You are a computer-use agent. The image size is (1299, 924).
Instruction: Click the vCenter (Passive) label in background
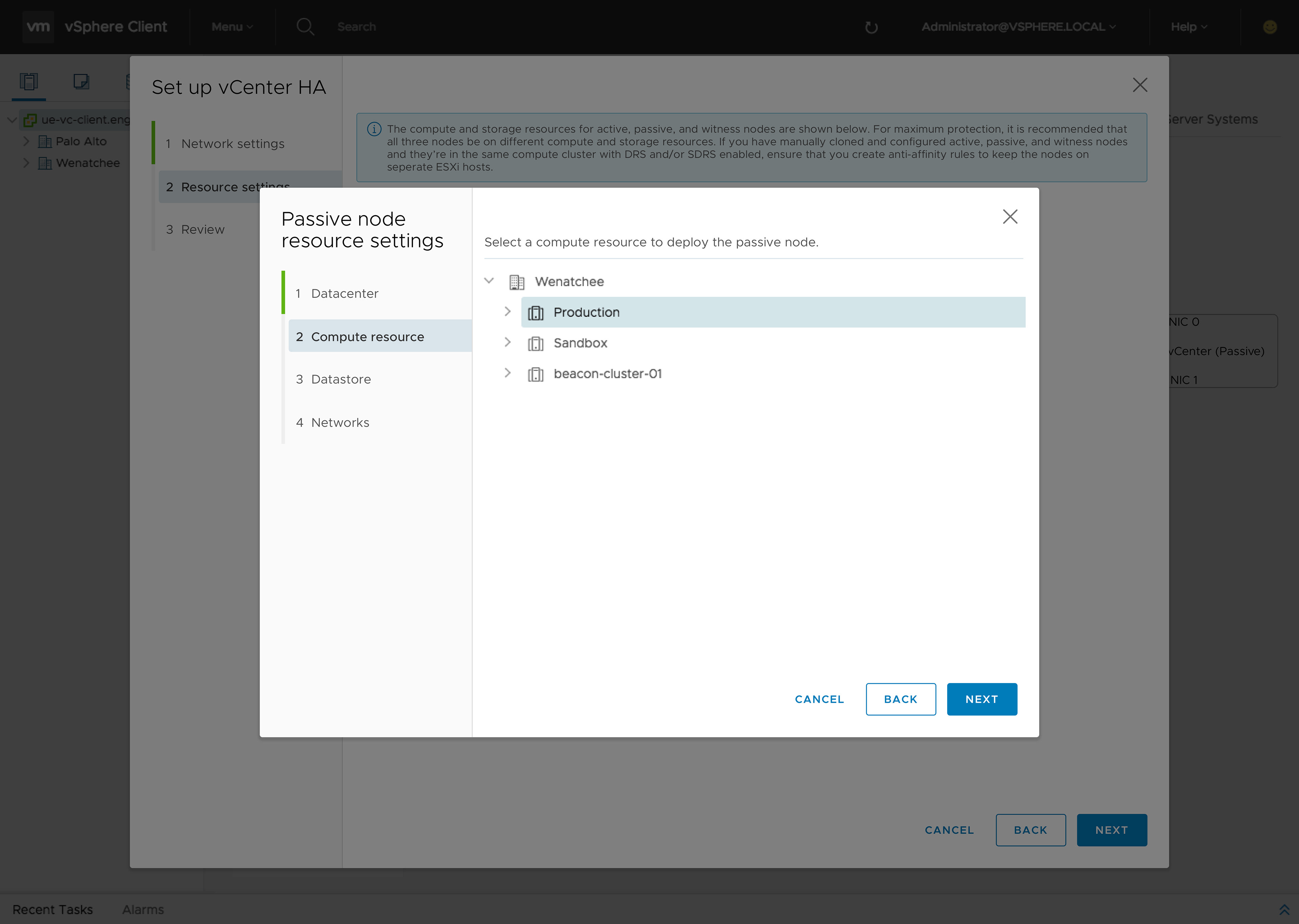1216,351
